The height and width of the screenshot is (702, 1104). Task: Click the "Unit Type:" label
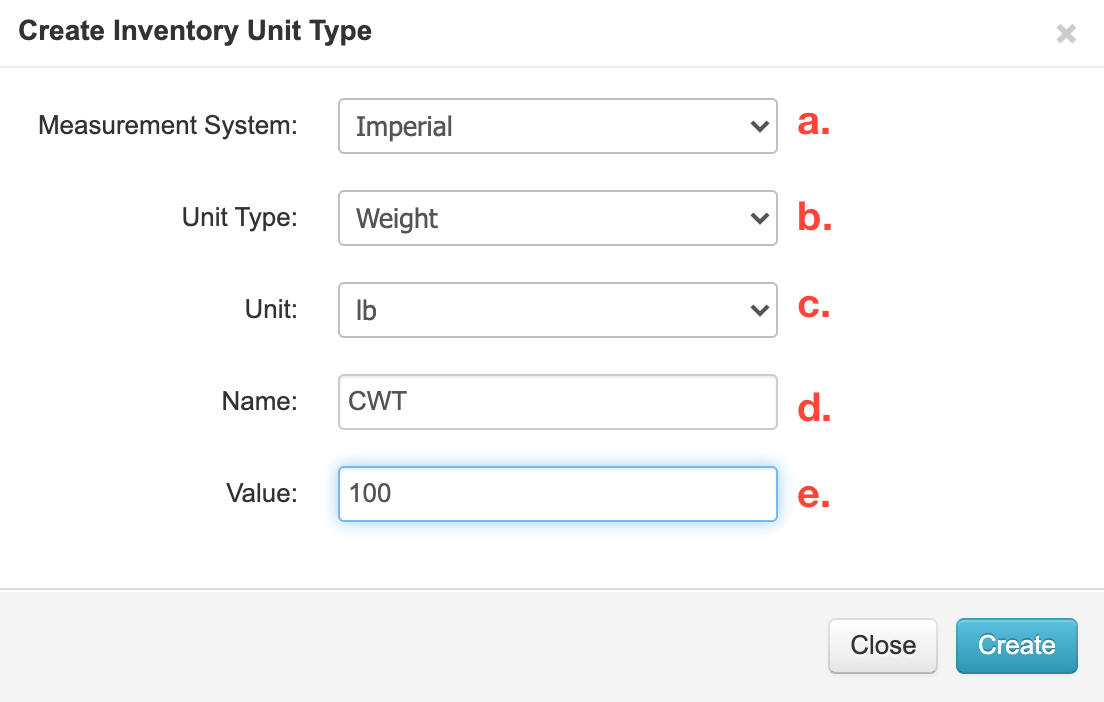coord(240,217)
